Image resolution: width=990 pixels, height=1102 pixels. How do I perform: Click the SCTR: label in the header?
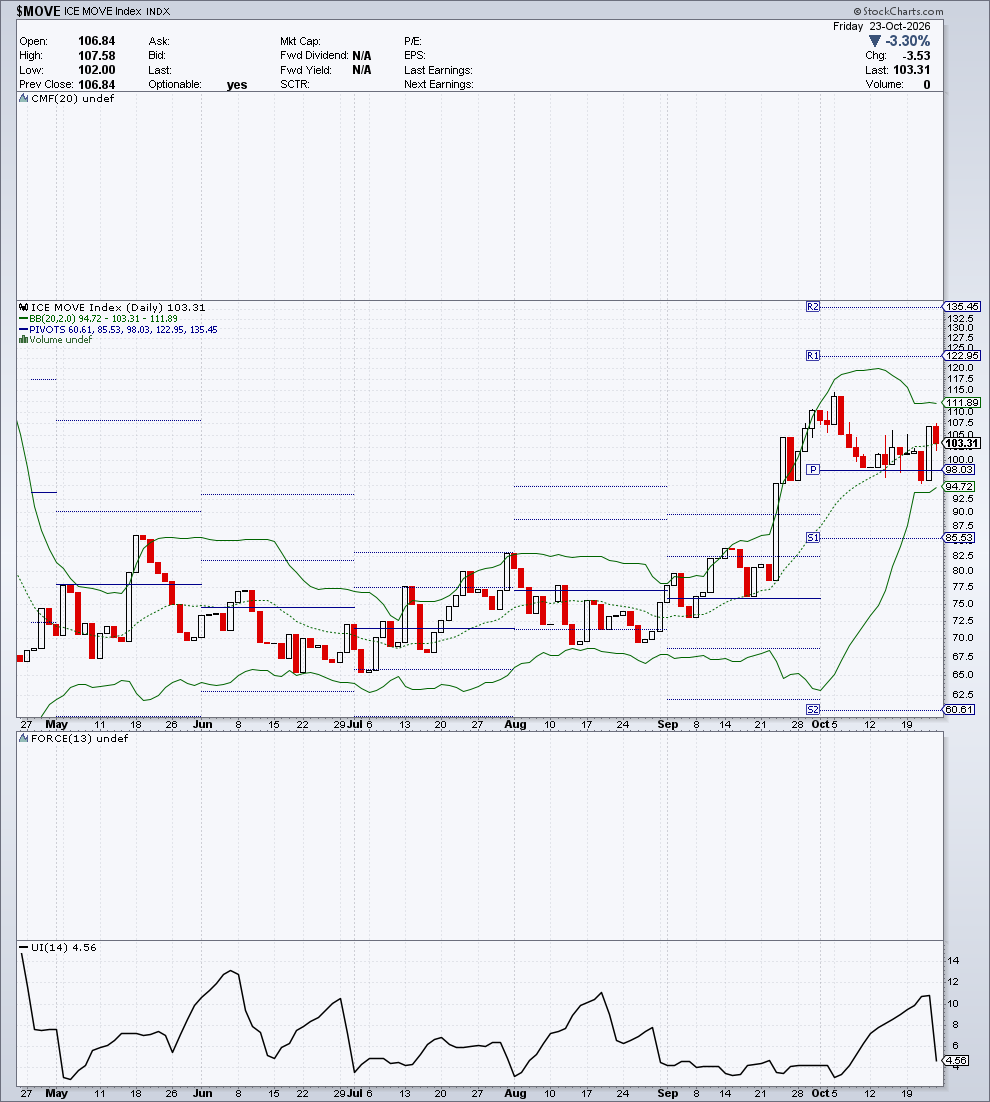(x=295, y=84)
